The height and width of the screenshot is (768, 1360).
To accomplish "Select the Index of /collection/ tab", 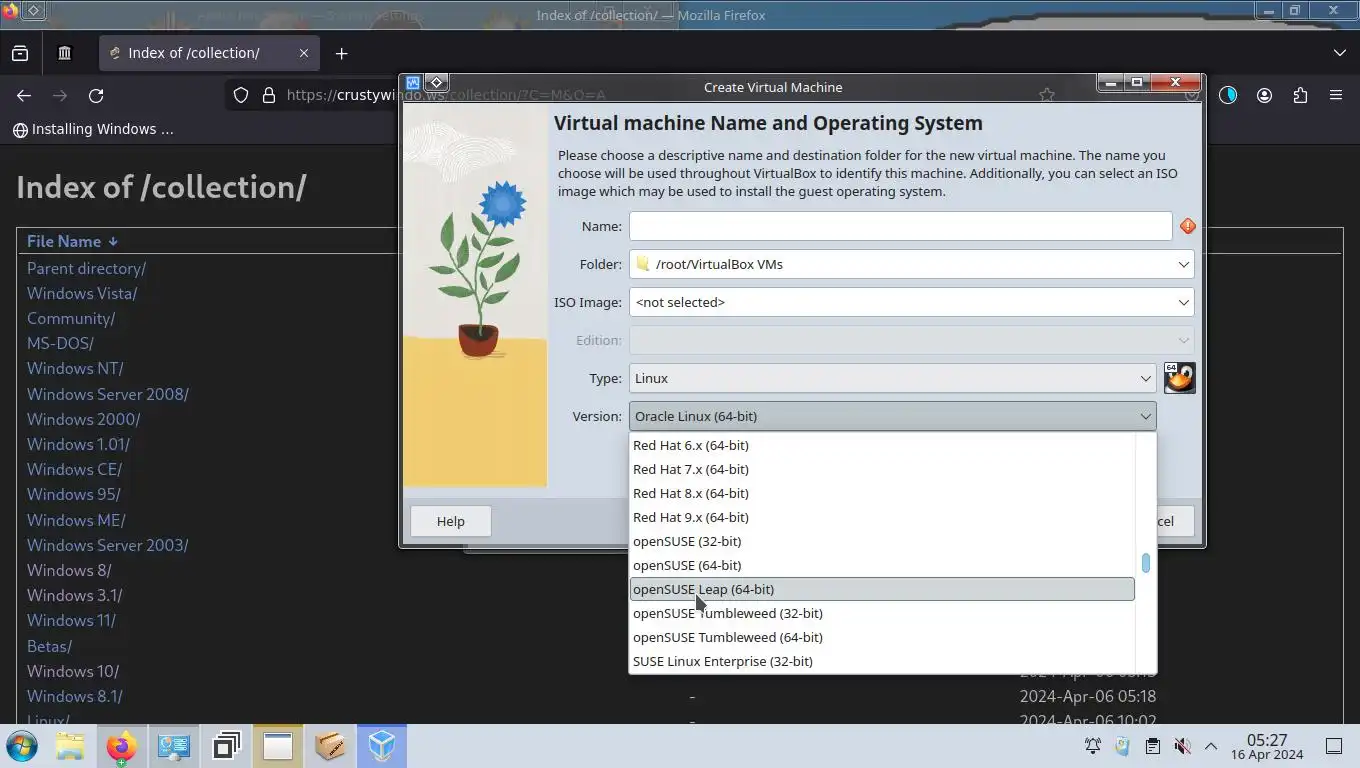I will click(x=210, y=53).
